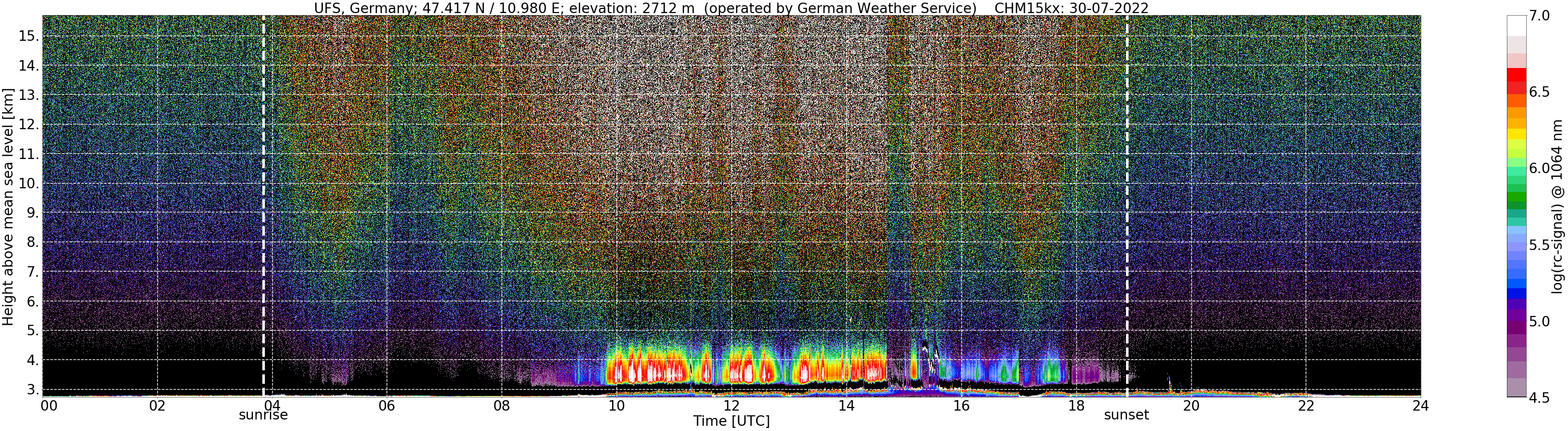Click the '06' time tick label
The height and width of the screenshot is (431, 1568).
click(x=387, y=406)
